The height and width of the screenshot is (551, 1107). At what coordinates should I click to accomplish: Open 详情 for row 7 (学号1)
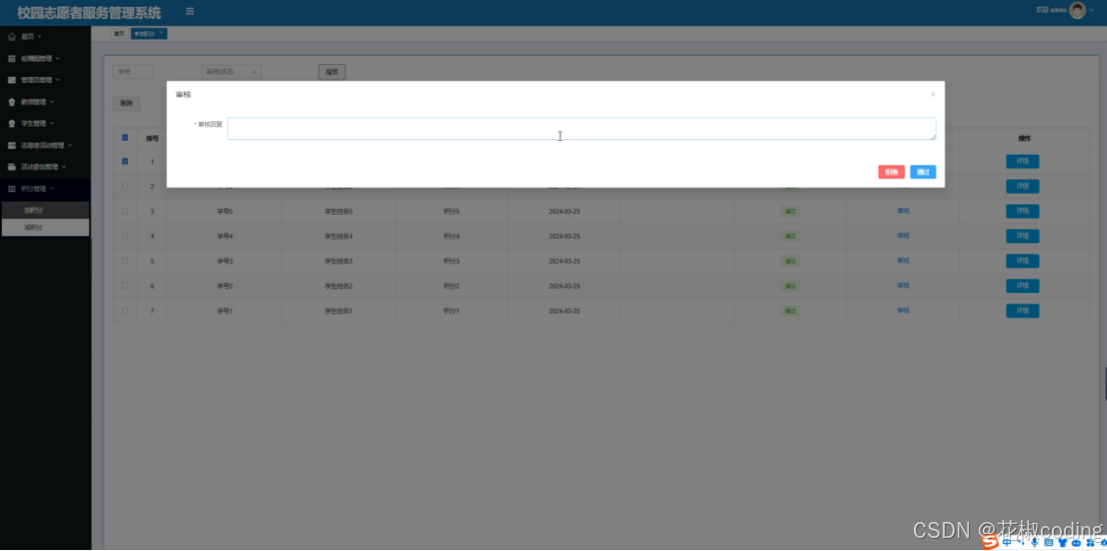1022,311
